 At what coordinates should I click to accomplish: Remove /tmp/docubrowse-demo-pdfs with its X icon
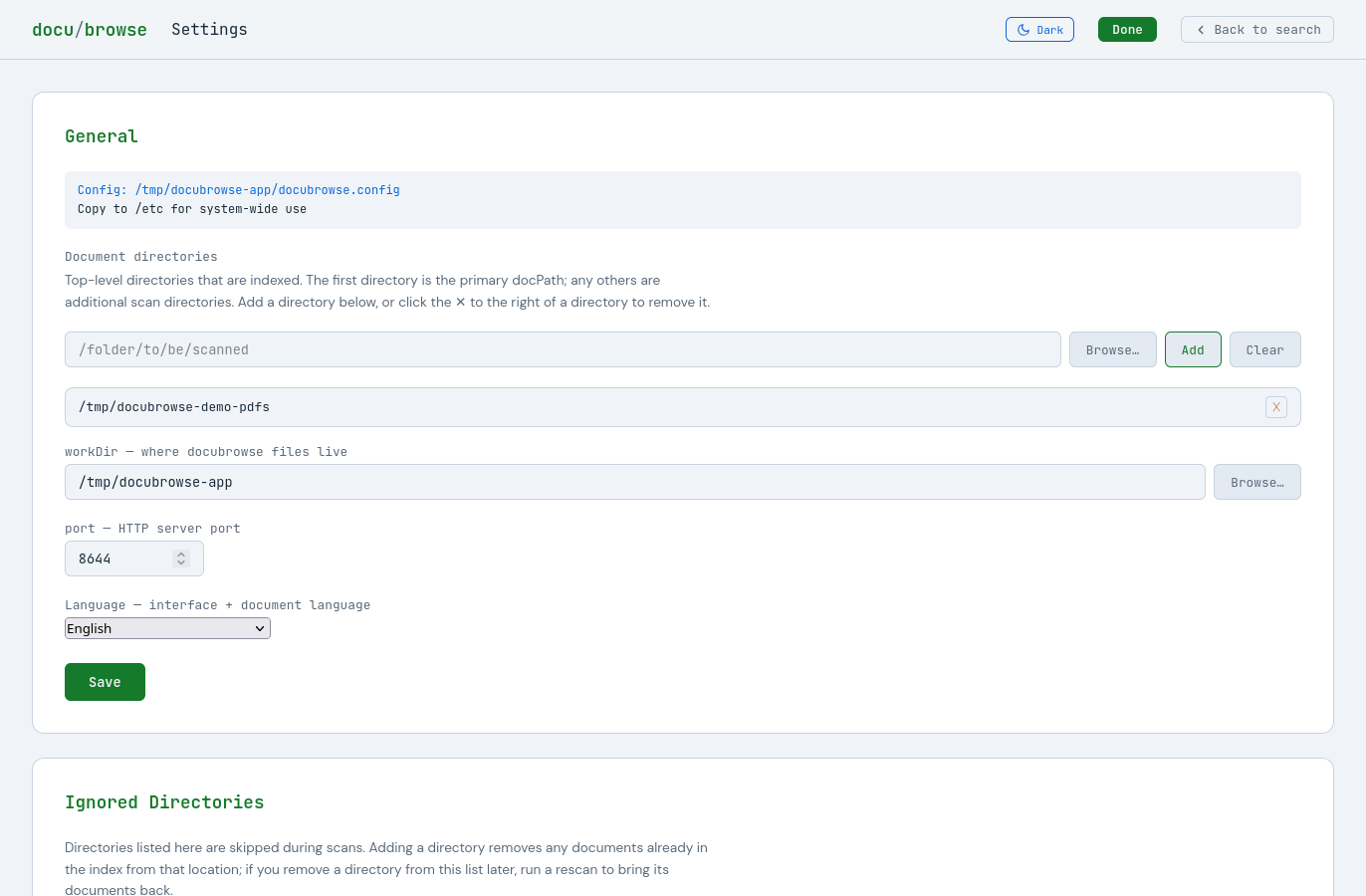coord(1276,407)
